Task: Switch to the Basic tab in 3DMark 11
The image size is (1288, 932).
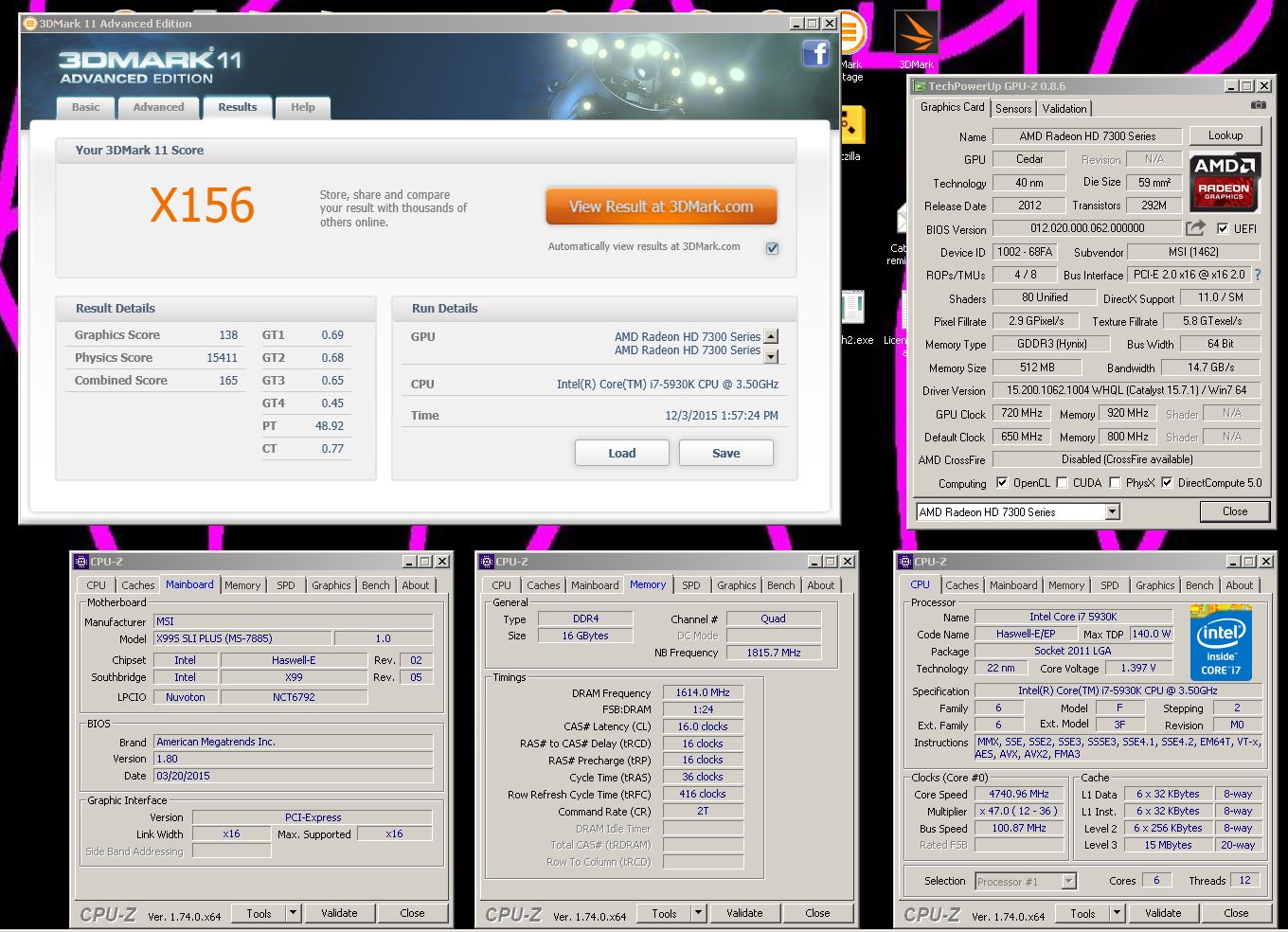Action: [x=85, y=107]
